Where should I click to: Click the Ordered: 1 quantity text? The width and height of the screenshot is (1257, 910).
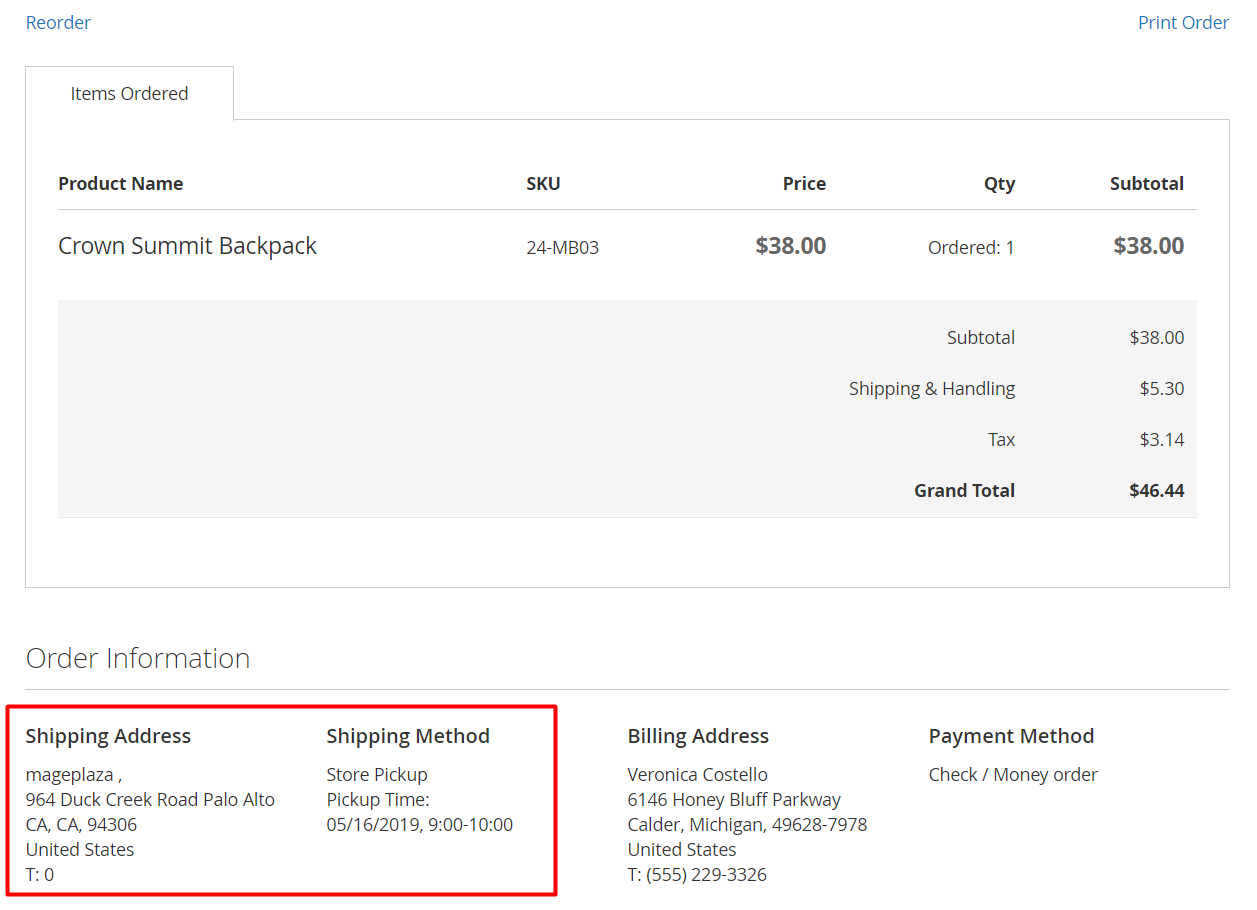(970, 247)
